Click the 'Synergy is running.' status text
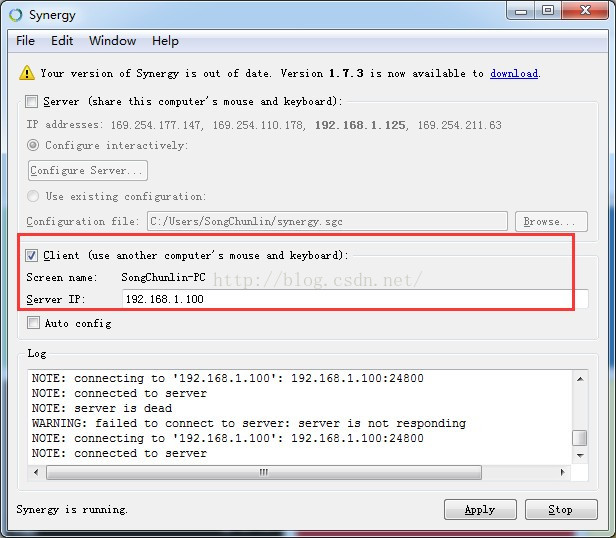 72,509
